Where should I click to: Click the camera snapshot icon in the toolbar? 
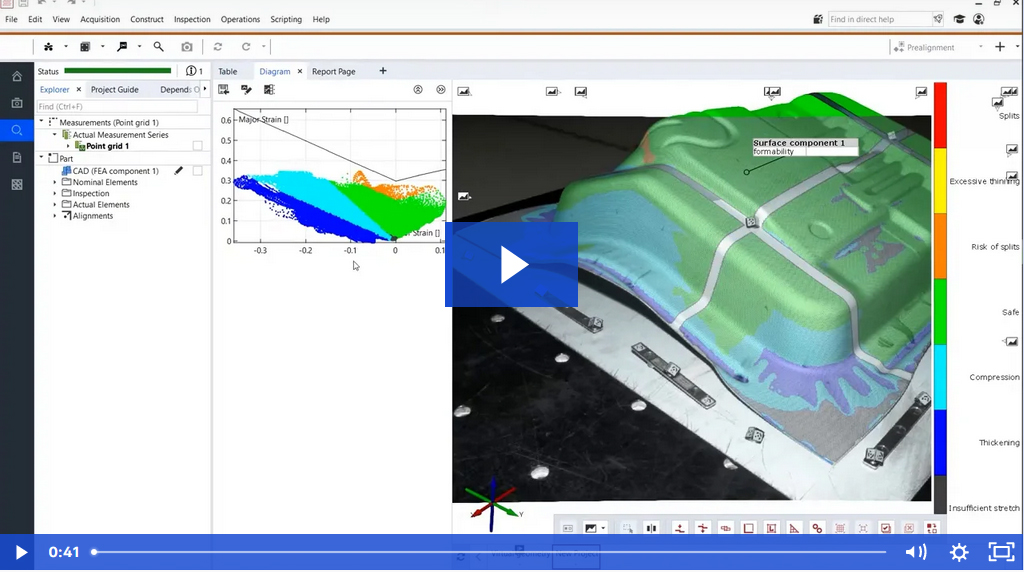187,47
